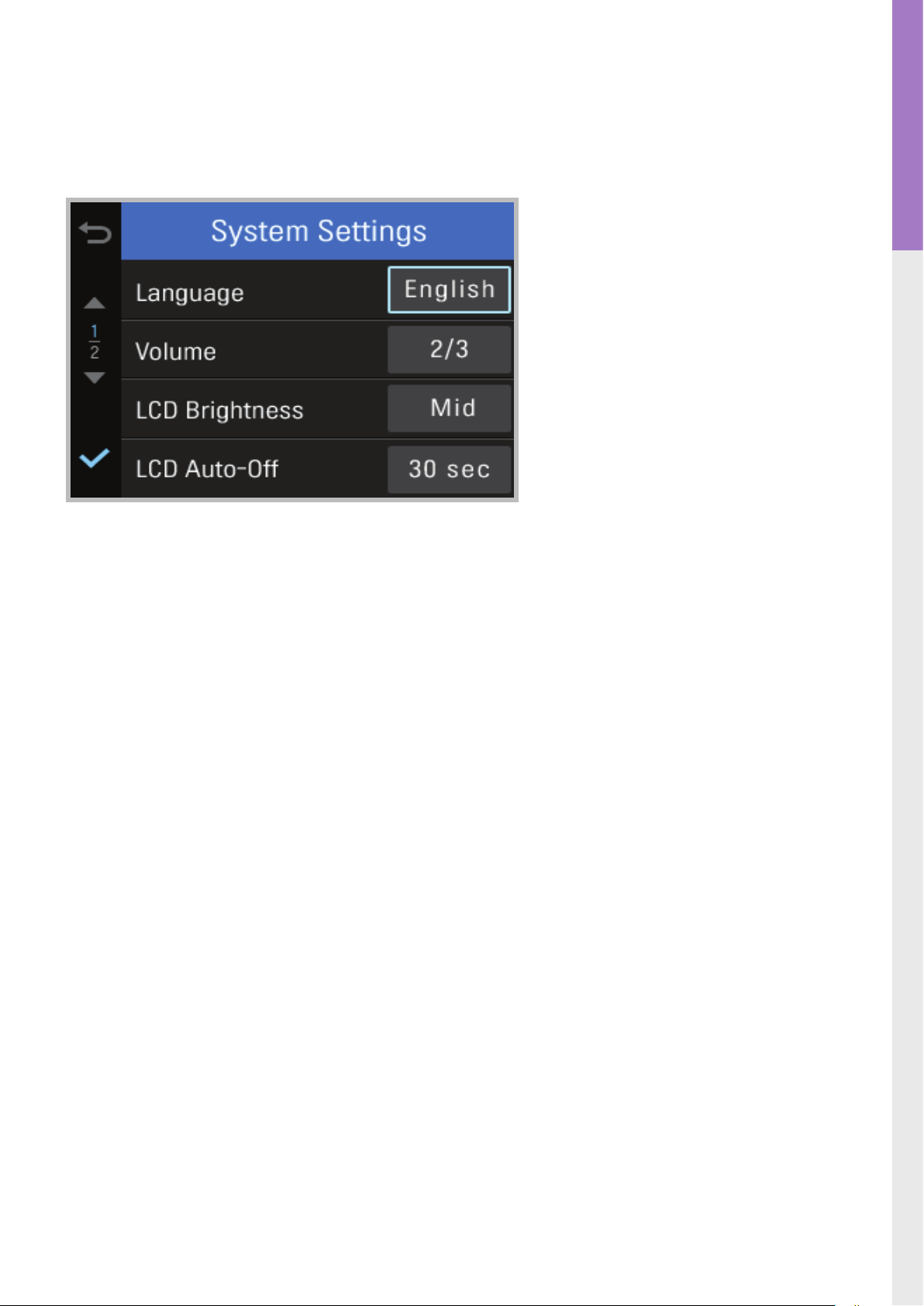The height and width of the screenshot is (1306, 924).
Task: Tap the back arrow icon
Action: point(95,233)
